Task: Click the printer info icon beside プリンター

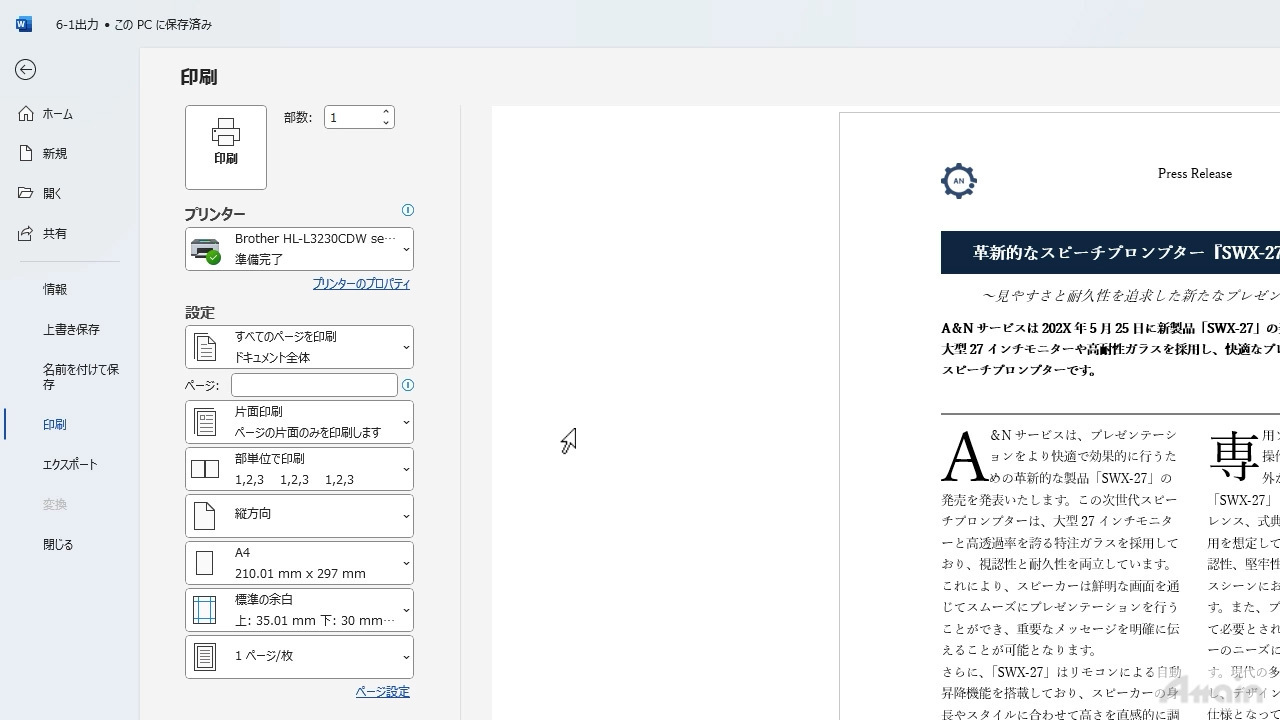Action: [x=407, y=210]
